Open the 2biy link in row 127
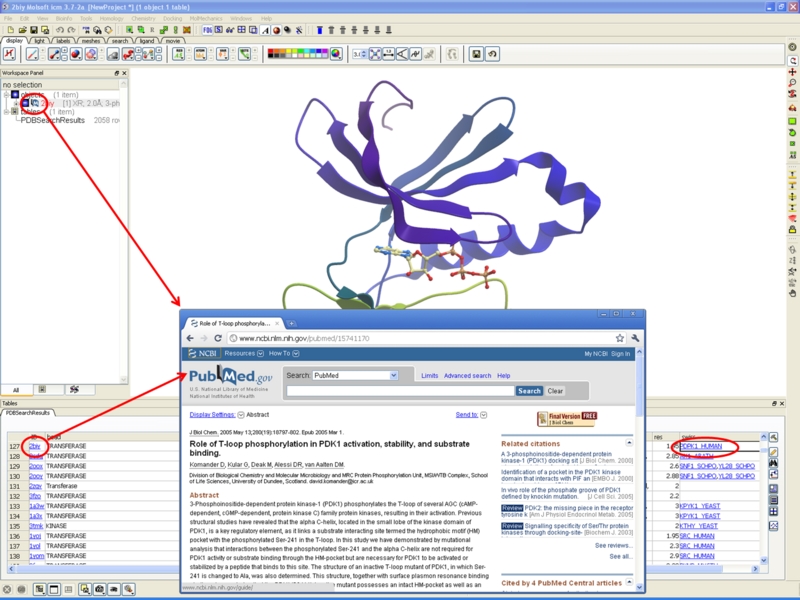800x600 pixels. pos(35,446)
